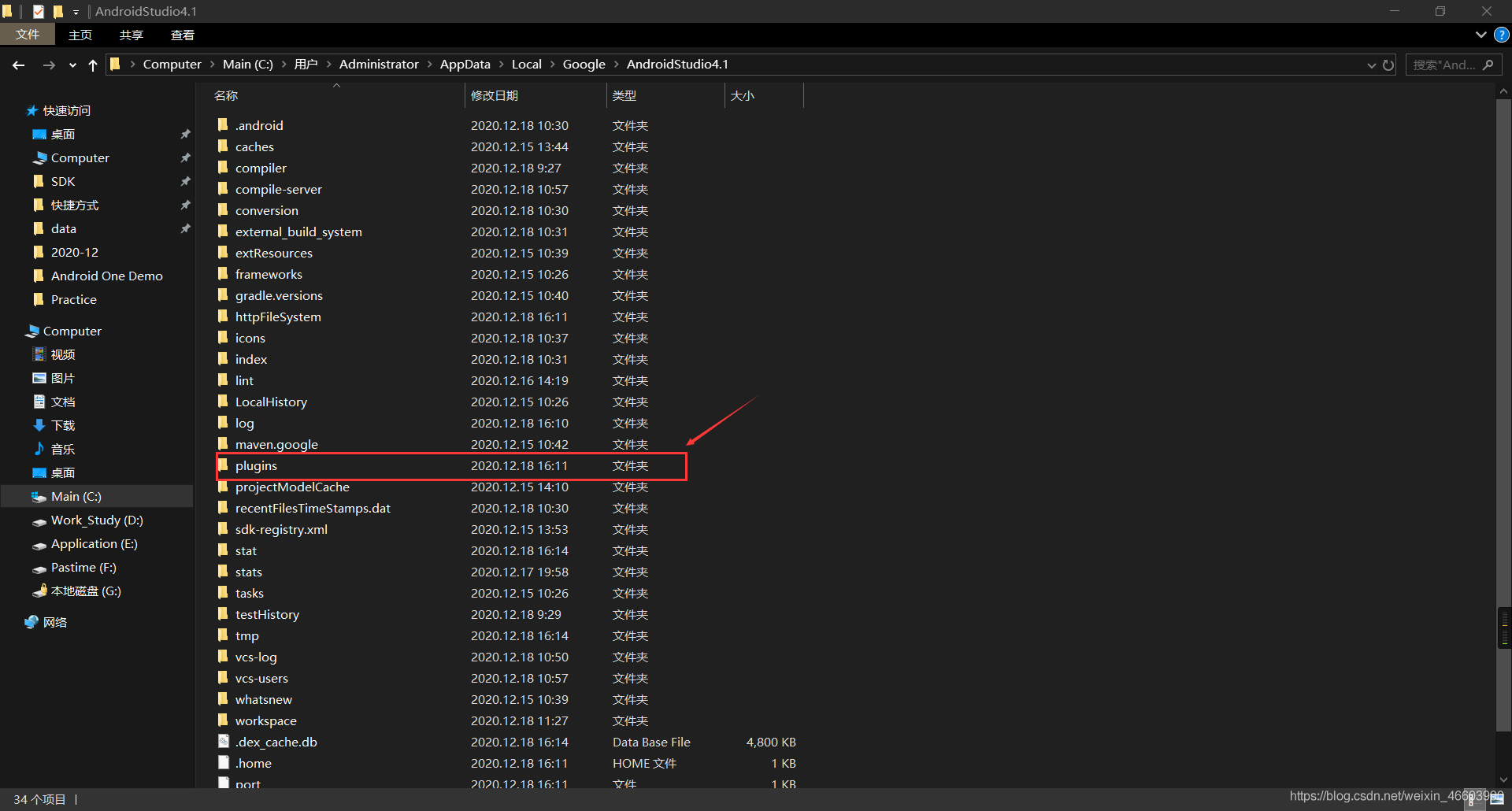Open the 查看 ribbon tab
1512x811 pixels.
coord(183,35)
